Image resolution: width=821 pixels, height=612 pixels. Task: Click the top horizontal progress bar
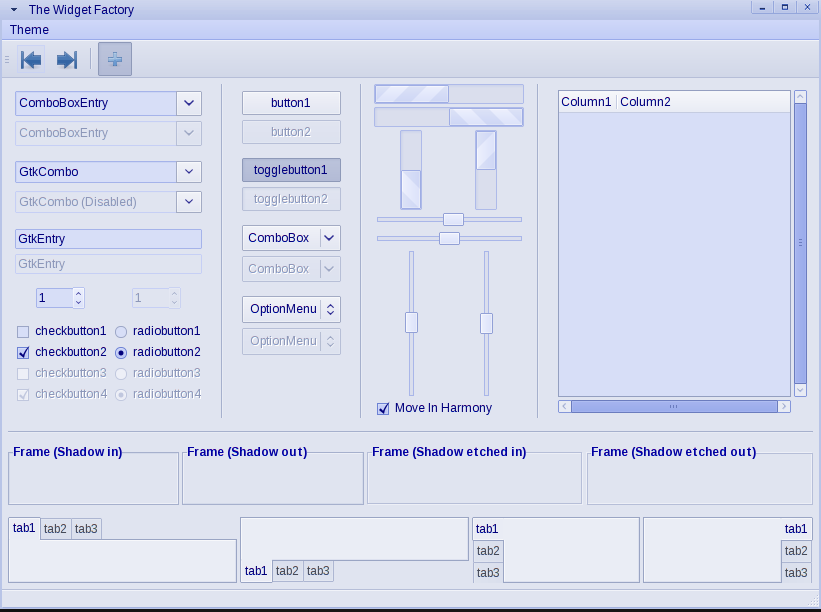[449, 94]
